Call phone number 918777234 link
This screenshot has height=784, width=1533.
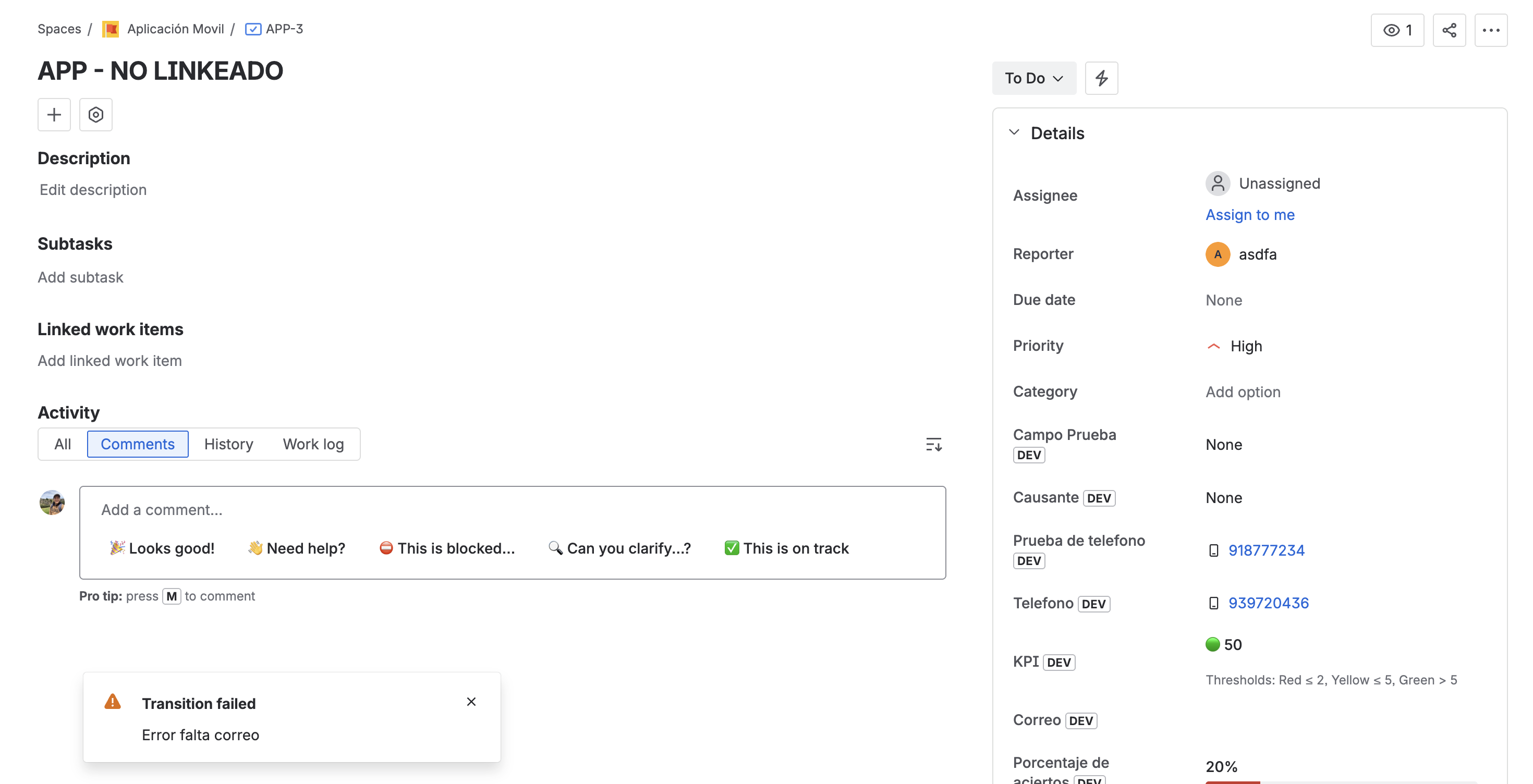(1266, 550)
